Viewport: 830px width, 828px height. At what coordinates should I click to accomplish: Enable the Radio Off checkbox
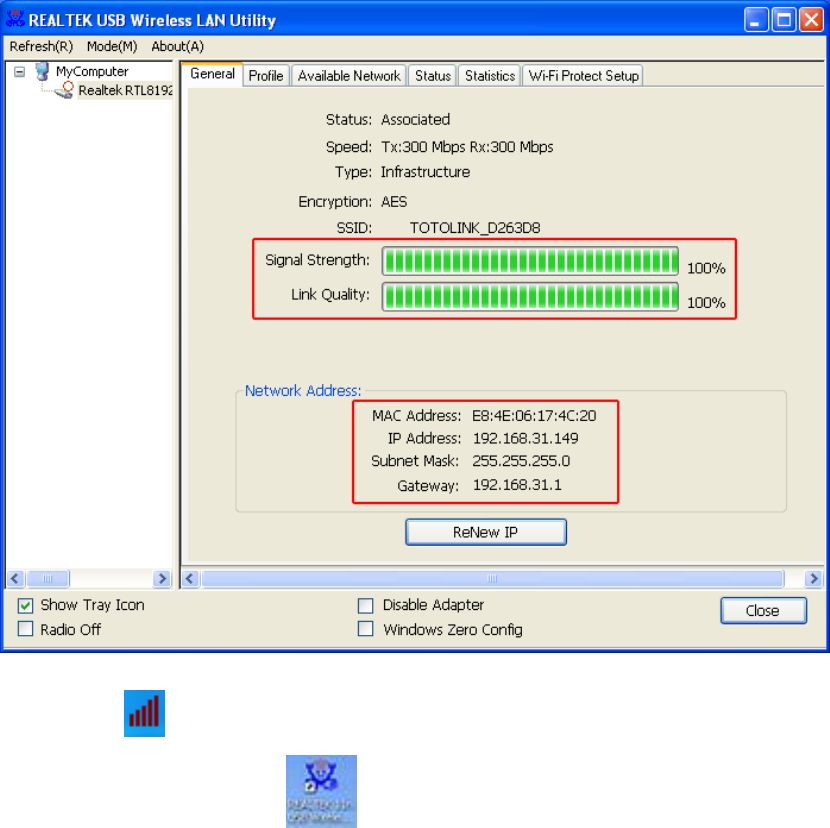[x=25, y=629]
